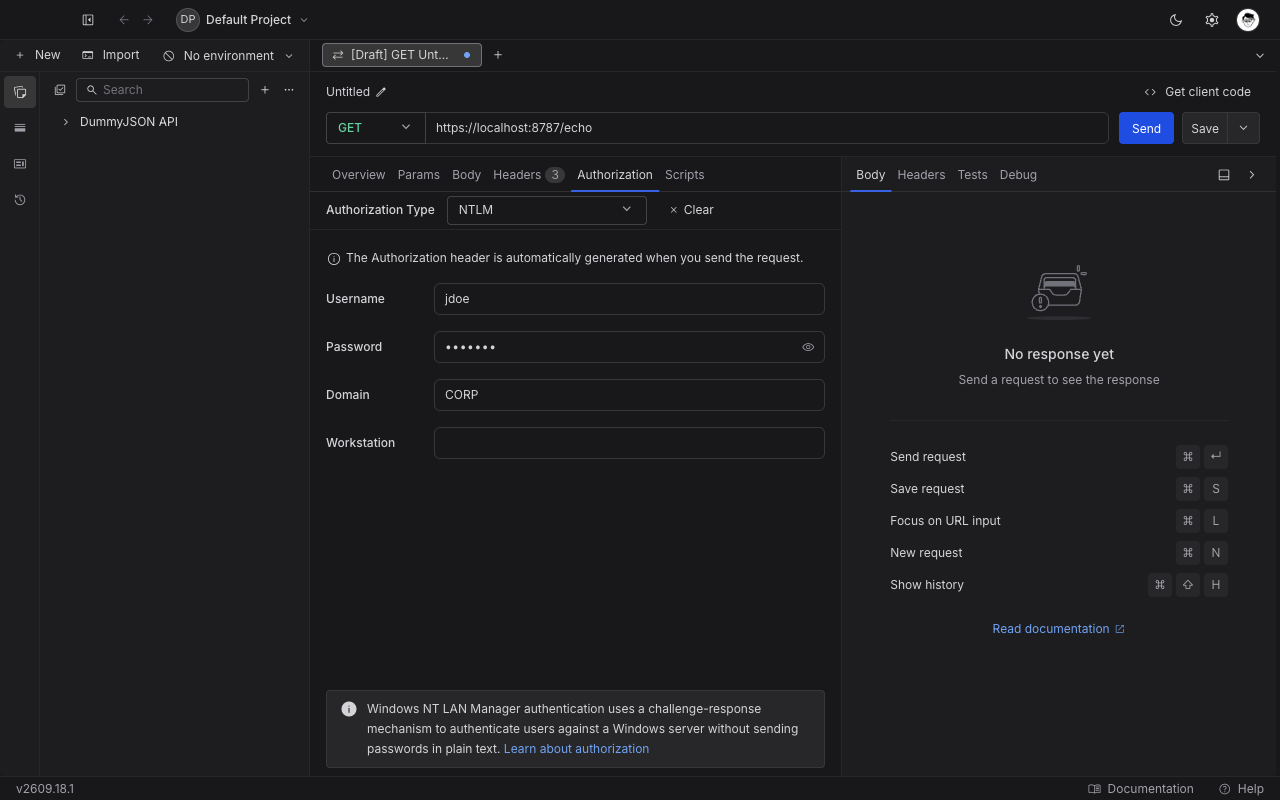Open the user avatar menu
Image resolution: width=1280 pixels, height=800 pixels.
pyautogui.click(x=1248, y=20)
